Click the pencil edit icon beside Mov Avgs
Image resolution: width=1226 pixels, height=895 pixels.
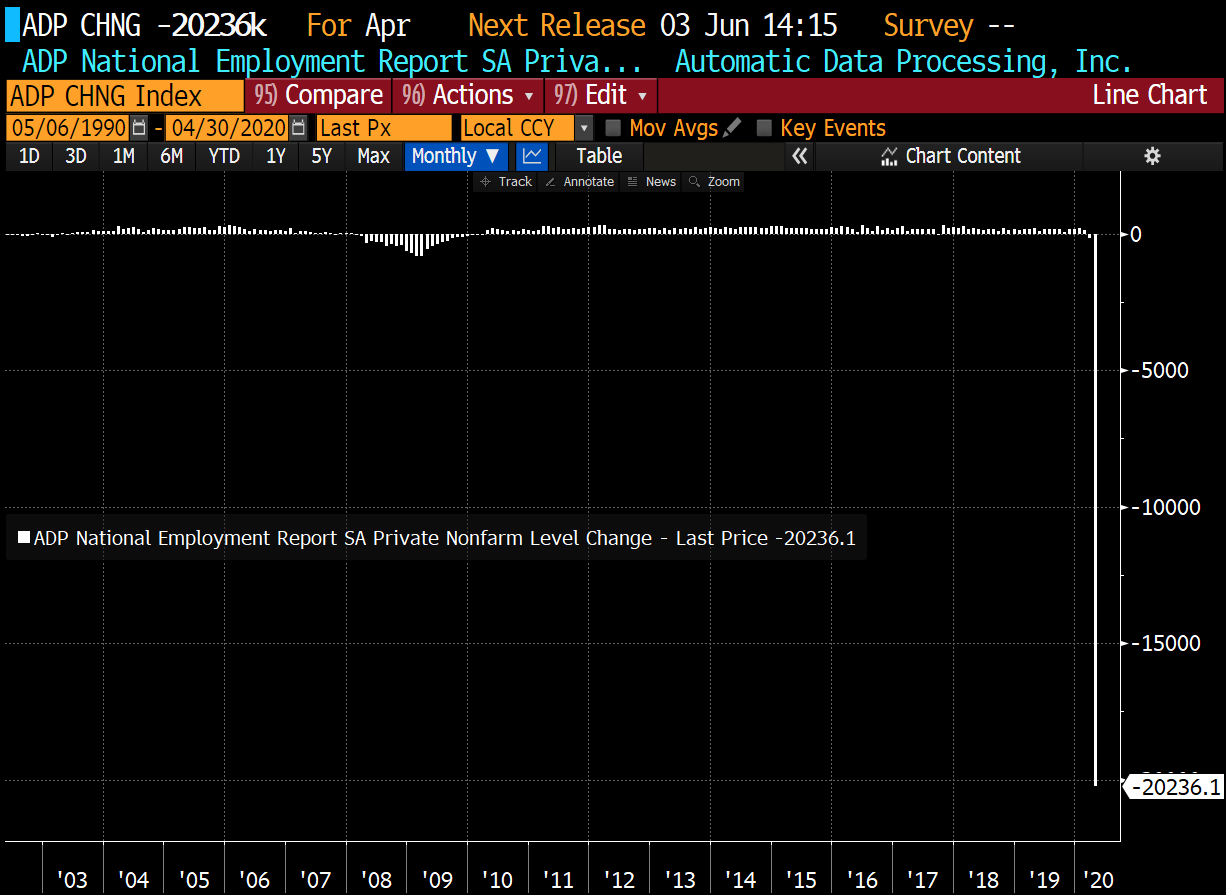pos(733,127)
